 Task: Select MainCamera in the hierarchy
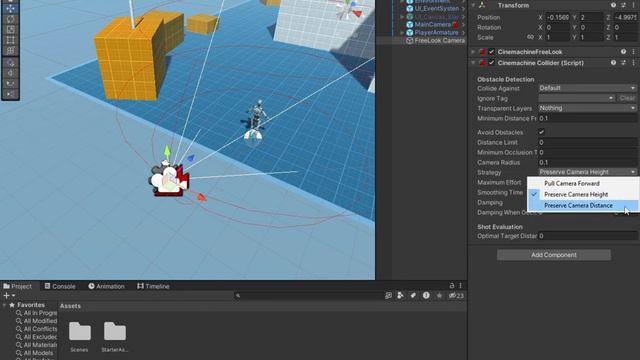point(433,24)
